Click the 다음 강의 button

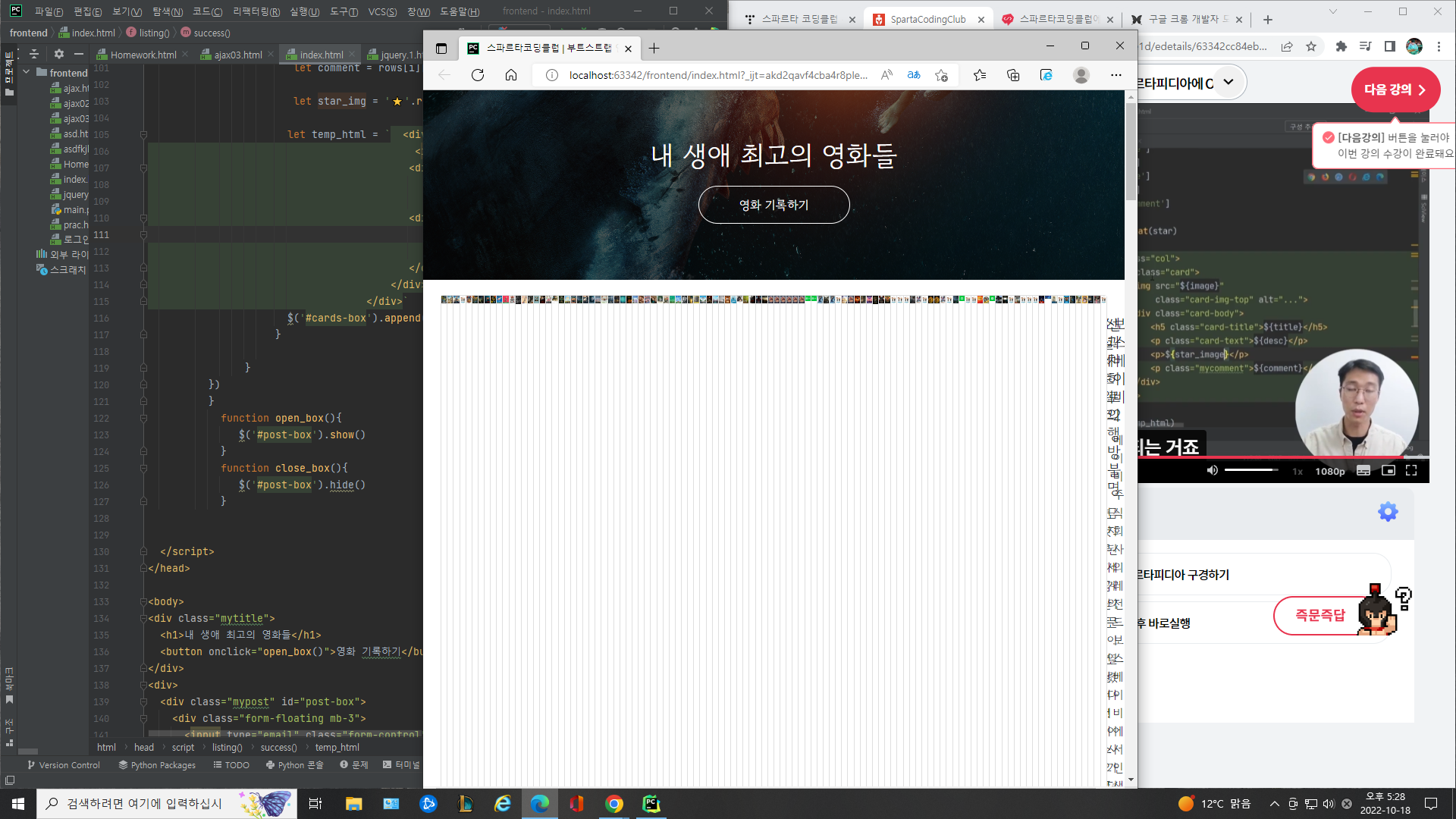click(1395, 89)
